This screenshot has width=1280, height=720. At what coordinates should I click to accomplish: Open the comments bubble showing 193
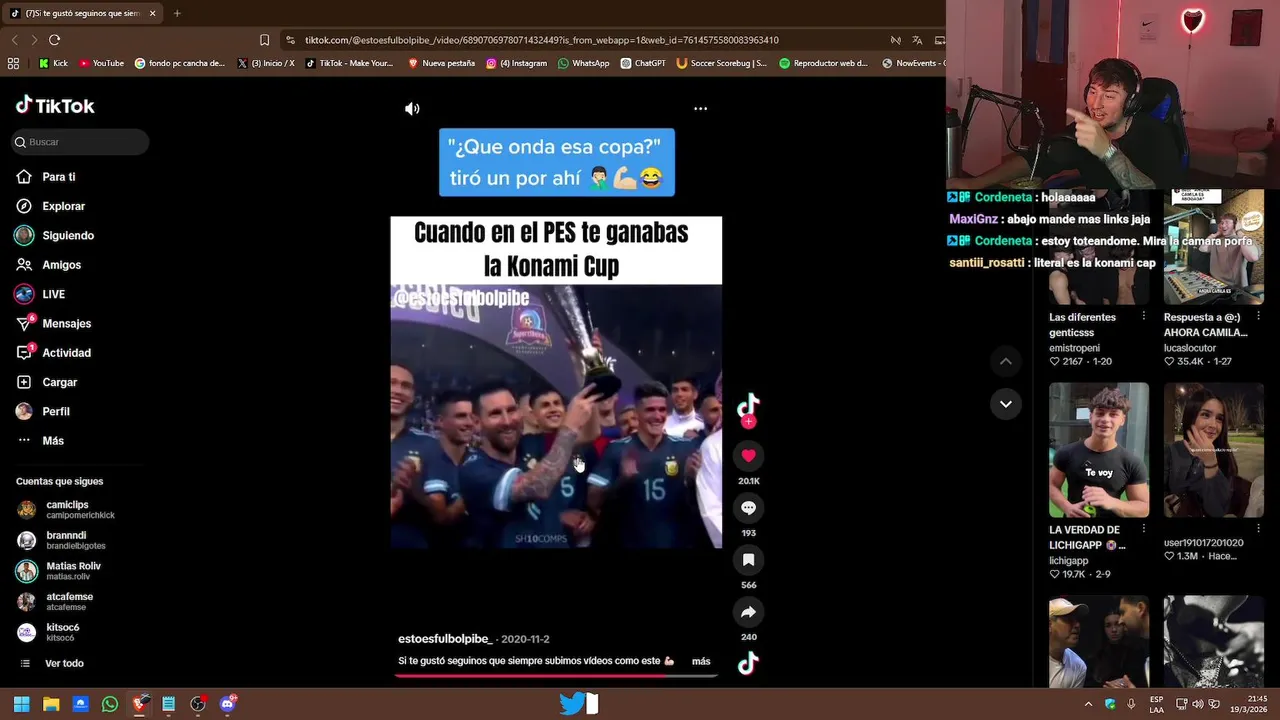(x=748, y=508)
